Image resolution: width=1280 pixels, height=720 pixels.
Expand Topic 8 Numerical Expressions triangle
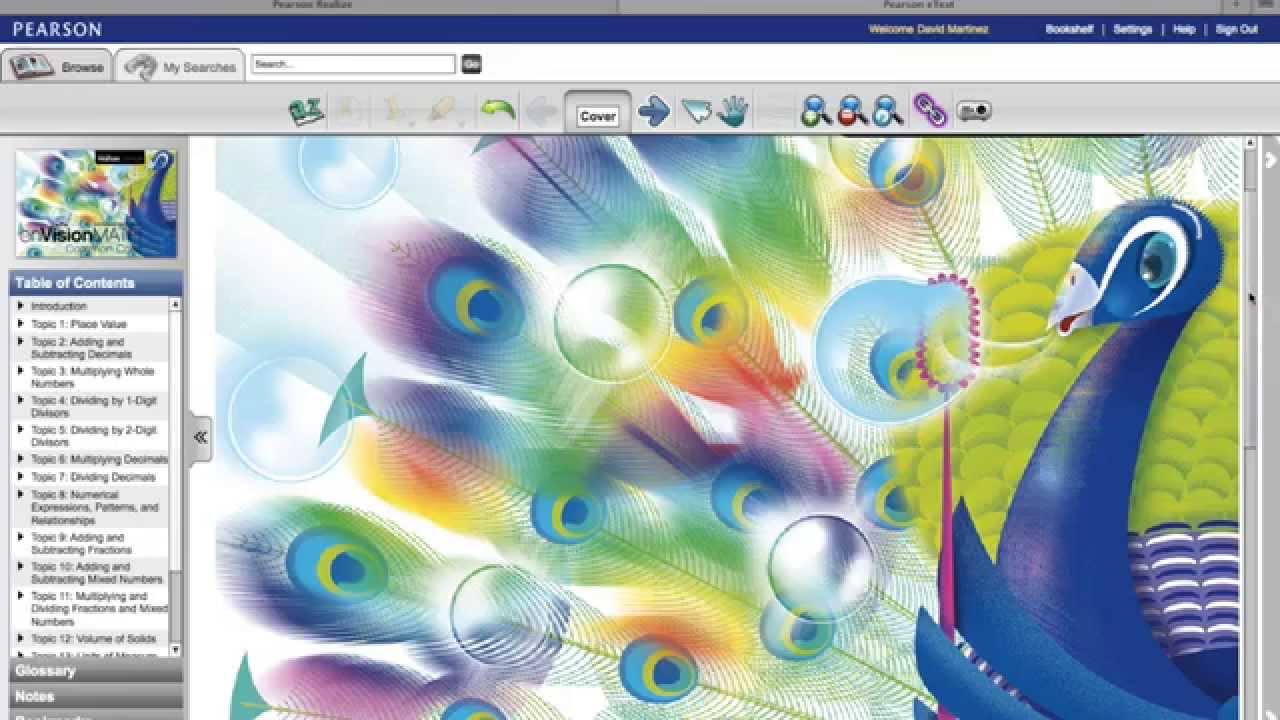click(x=20, y=494)
